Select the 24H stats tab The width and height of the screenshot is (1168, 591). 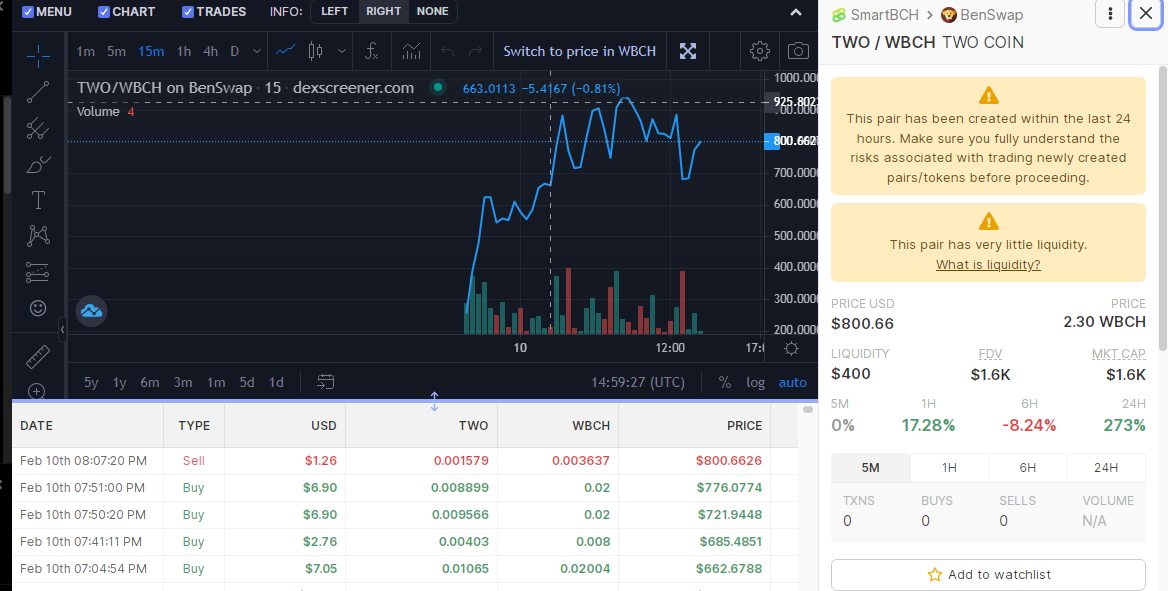click(1105, 467)
